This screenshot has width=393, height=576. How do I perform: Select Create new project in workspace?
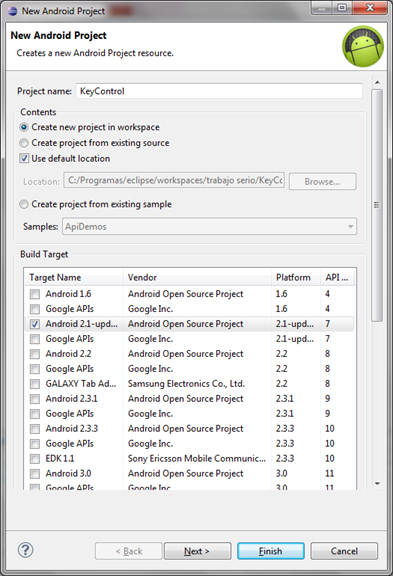(24, 127)
